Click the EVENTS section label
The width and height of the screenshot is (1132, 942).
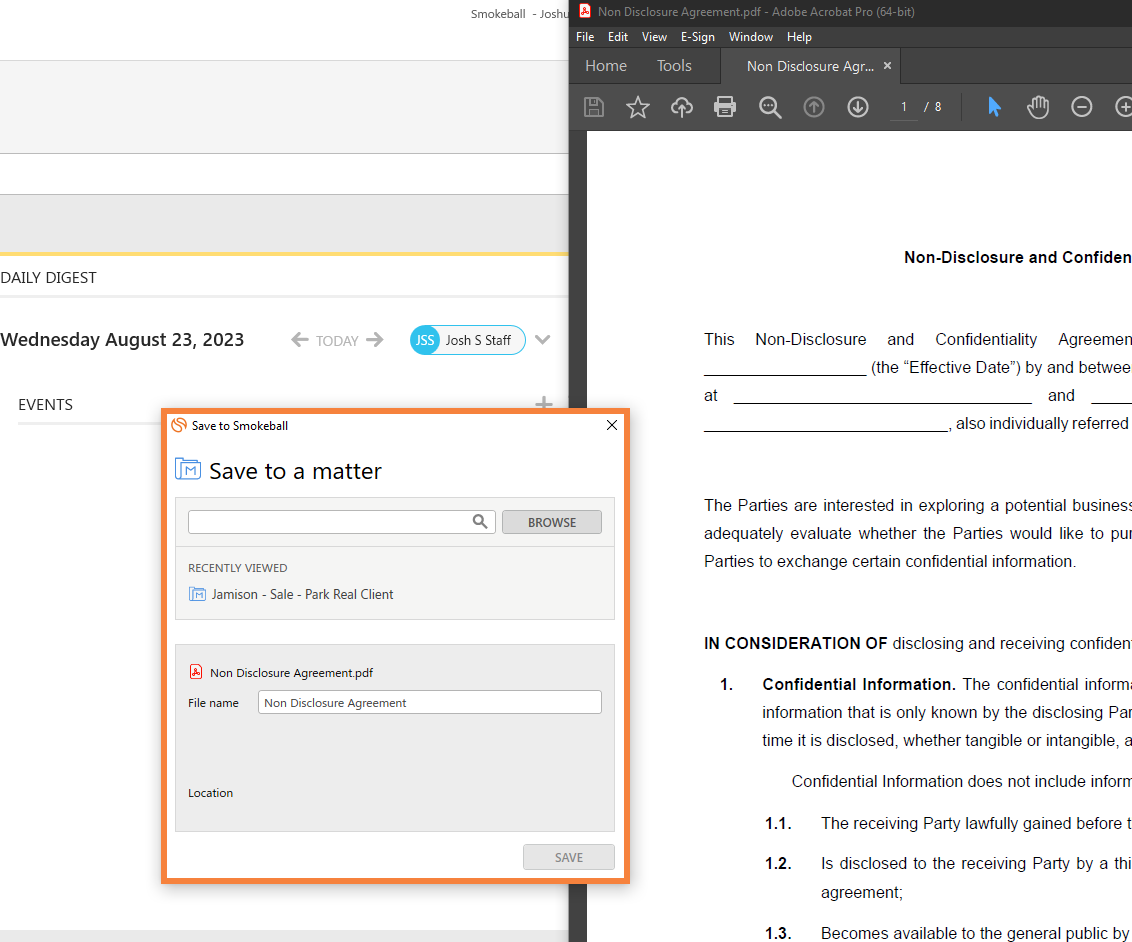tap(45, 405)
